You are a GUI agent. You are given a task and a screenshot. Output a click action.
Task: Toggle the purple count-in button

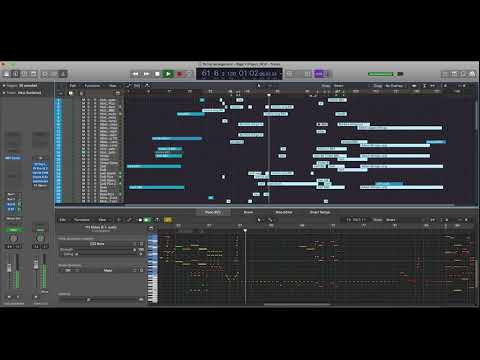pyautogui.click(x=319, y=74)
